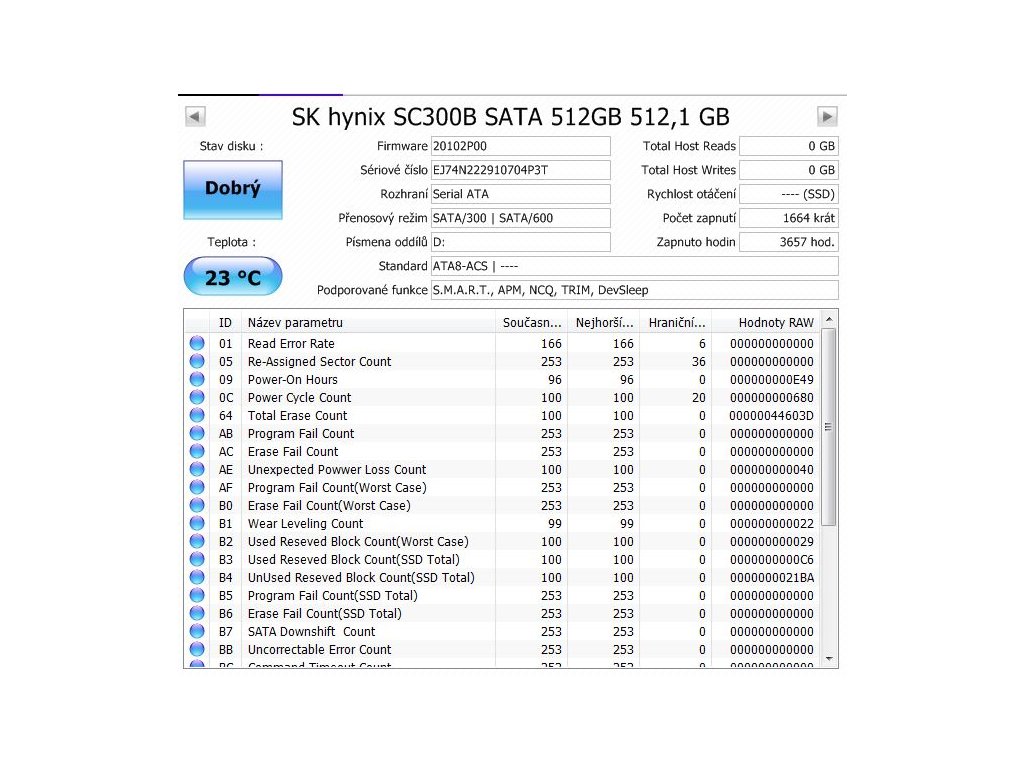
Task: Click the Současn... column header
Action: pos(532,323)
